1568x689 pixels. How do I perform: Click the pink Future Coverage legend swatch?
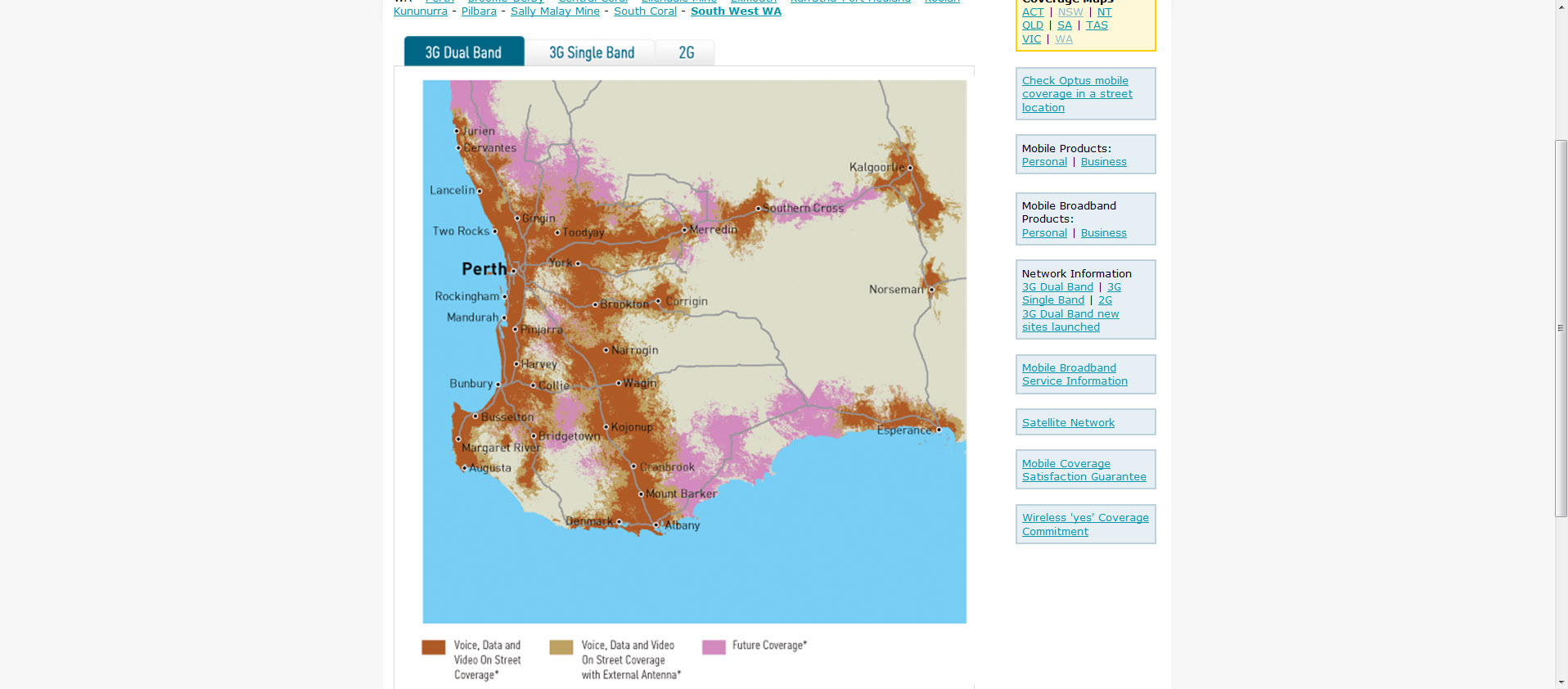coord(714,647)
